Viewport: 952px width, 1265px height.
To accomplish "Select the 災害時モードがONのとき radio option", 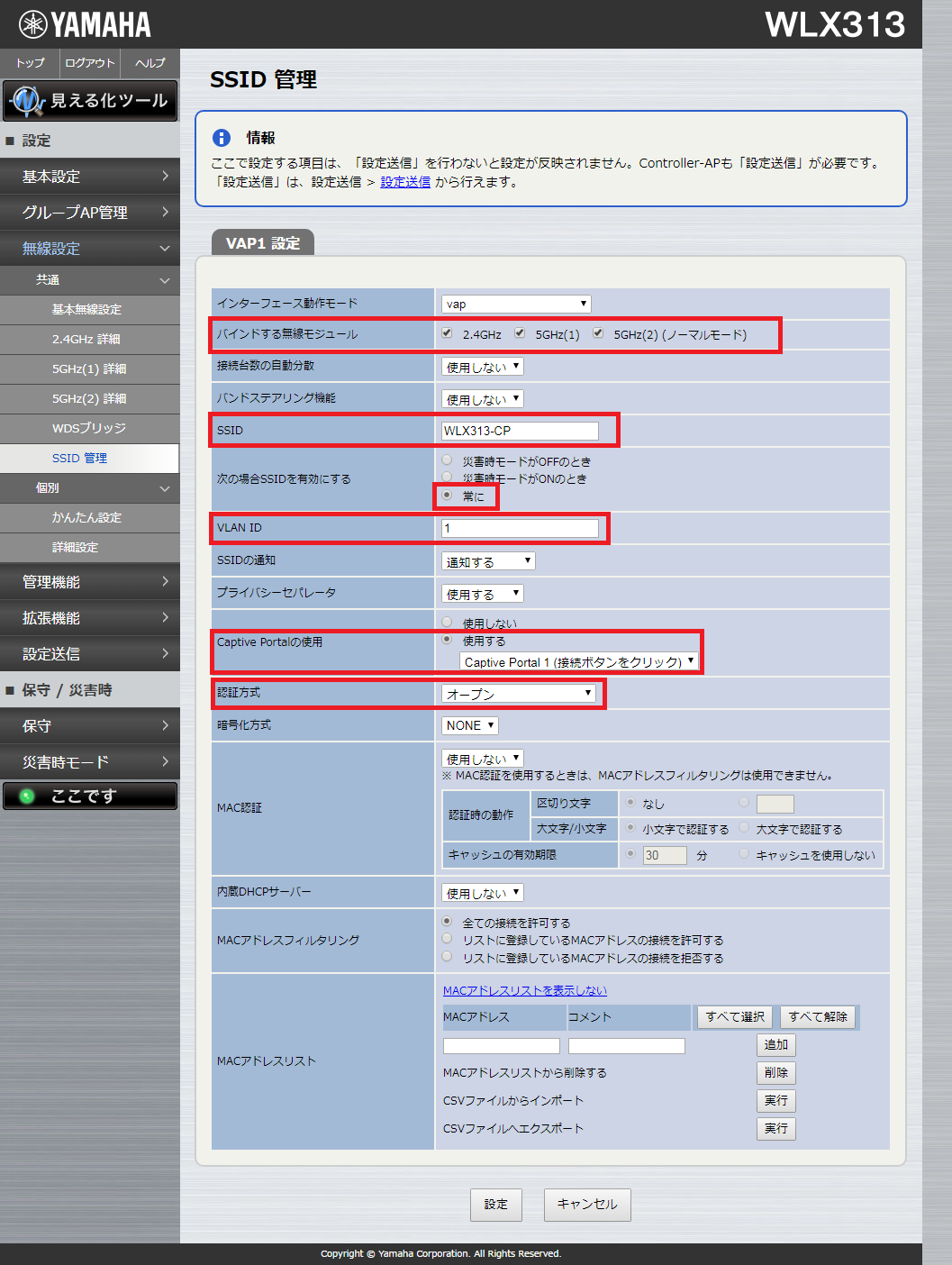I will click(x=446, y=478).
